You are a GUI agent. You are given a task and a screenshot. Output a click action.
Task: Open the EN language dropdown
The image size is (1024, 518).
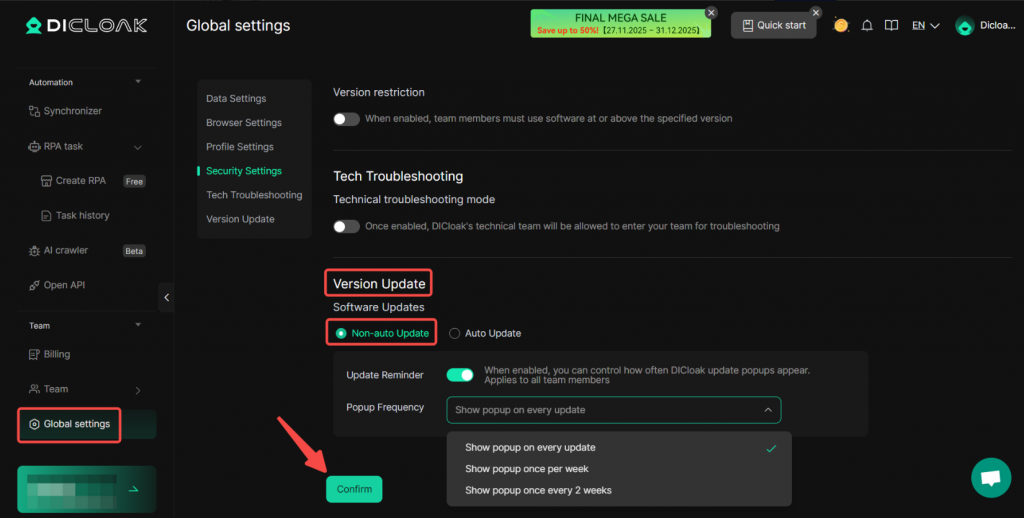pos(925,26)
